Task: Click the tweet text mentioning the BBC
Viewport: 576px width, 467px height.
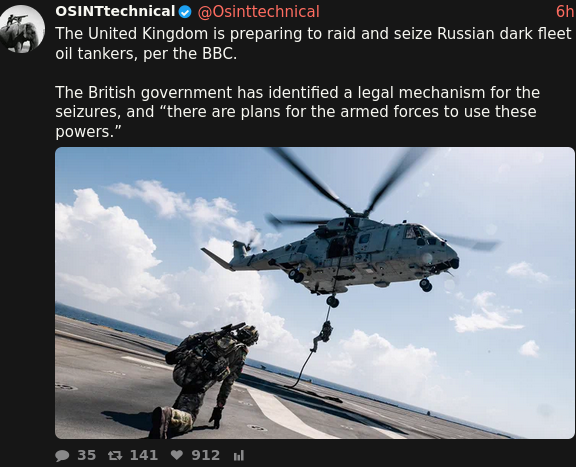Action: pyautogui.click(x=313, y=43)
